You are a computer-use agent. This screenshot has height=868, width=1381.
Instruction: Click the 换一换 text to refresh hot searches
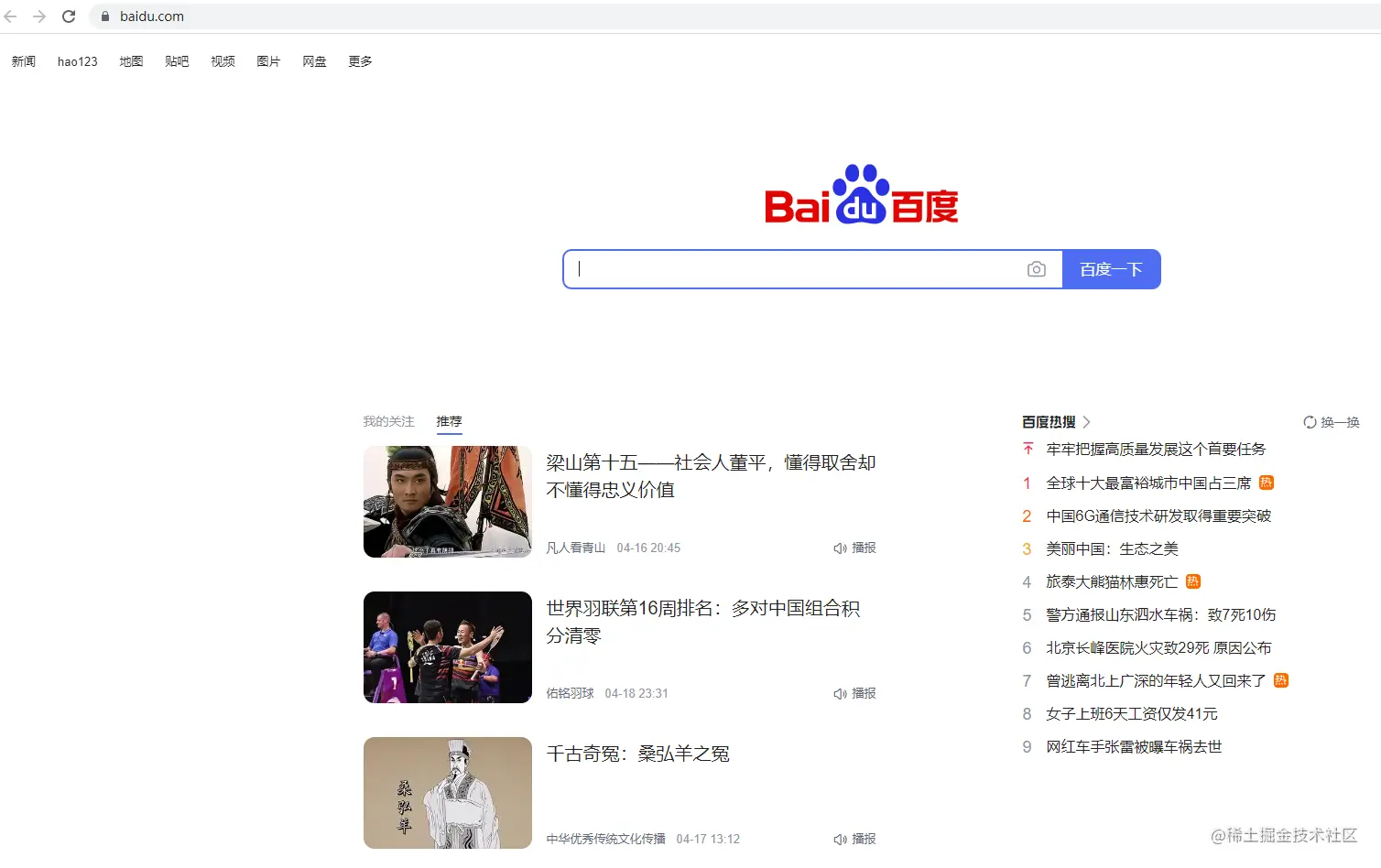(1341, 422)
